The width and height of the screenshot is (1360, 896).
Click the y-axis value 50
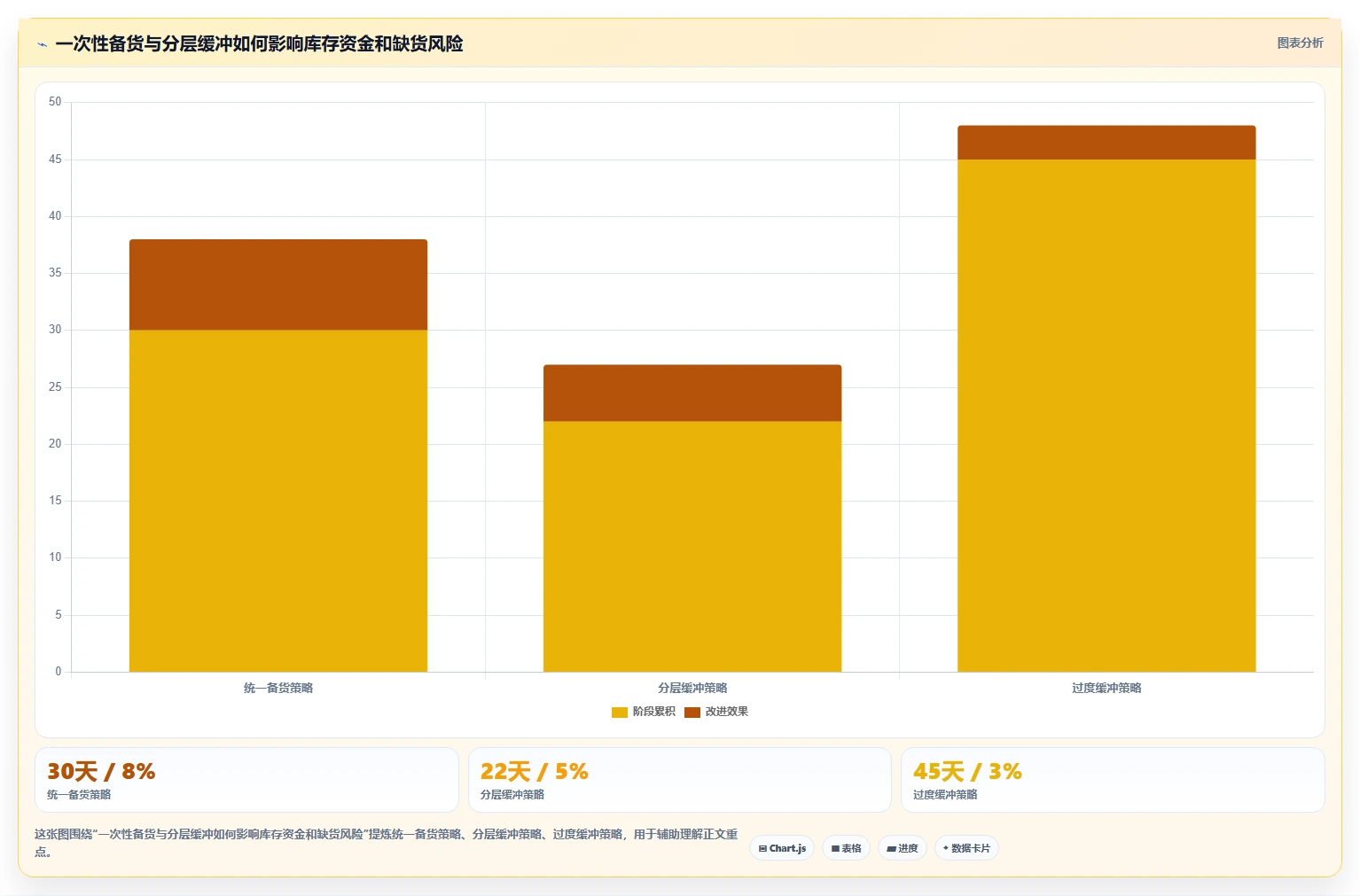tap(55, 102)
